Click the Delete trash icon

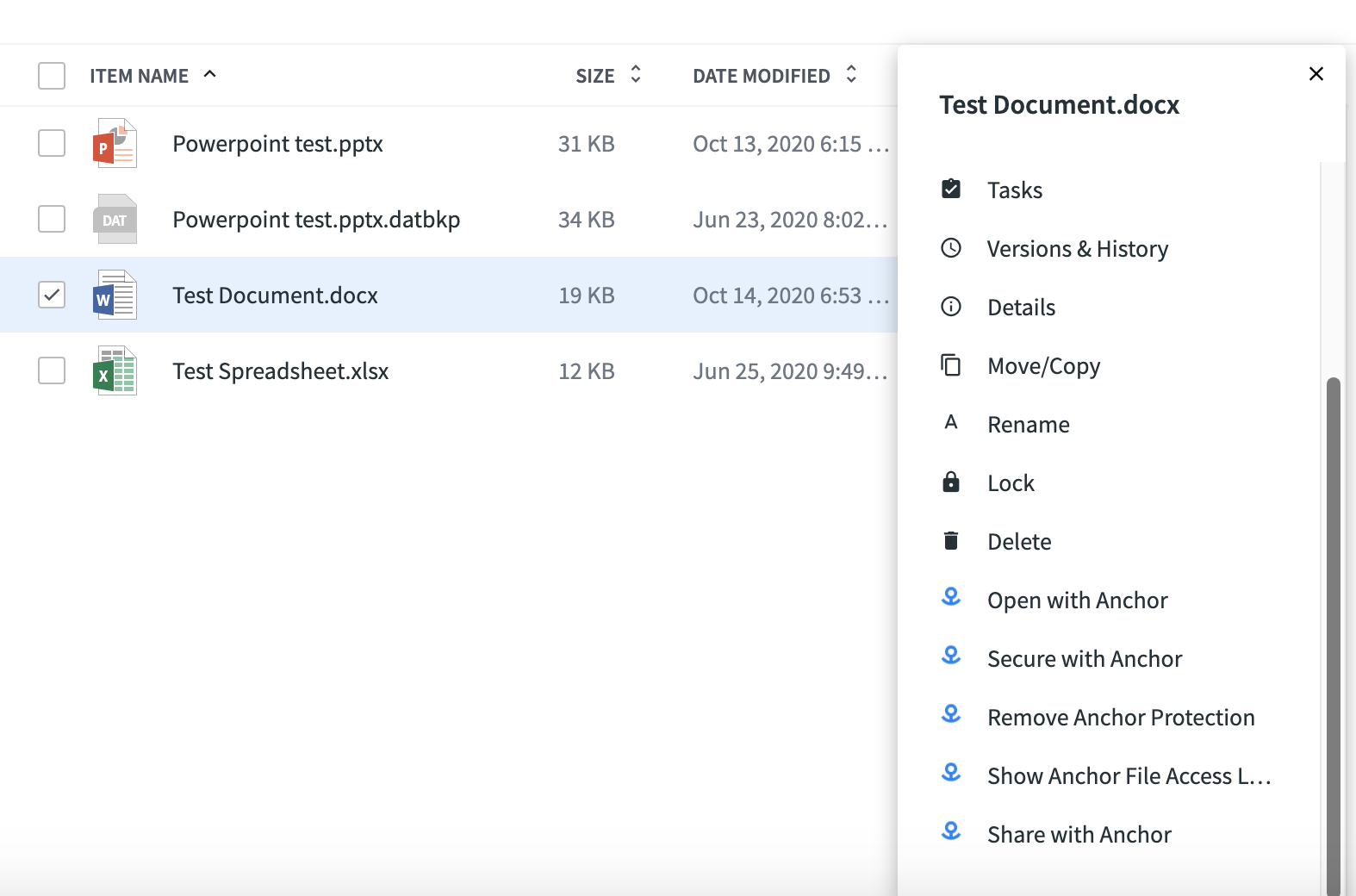[x=951, y=540]
